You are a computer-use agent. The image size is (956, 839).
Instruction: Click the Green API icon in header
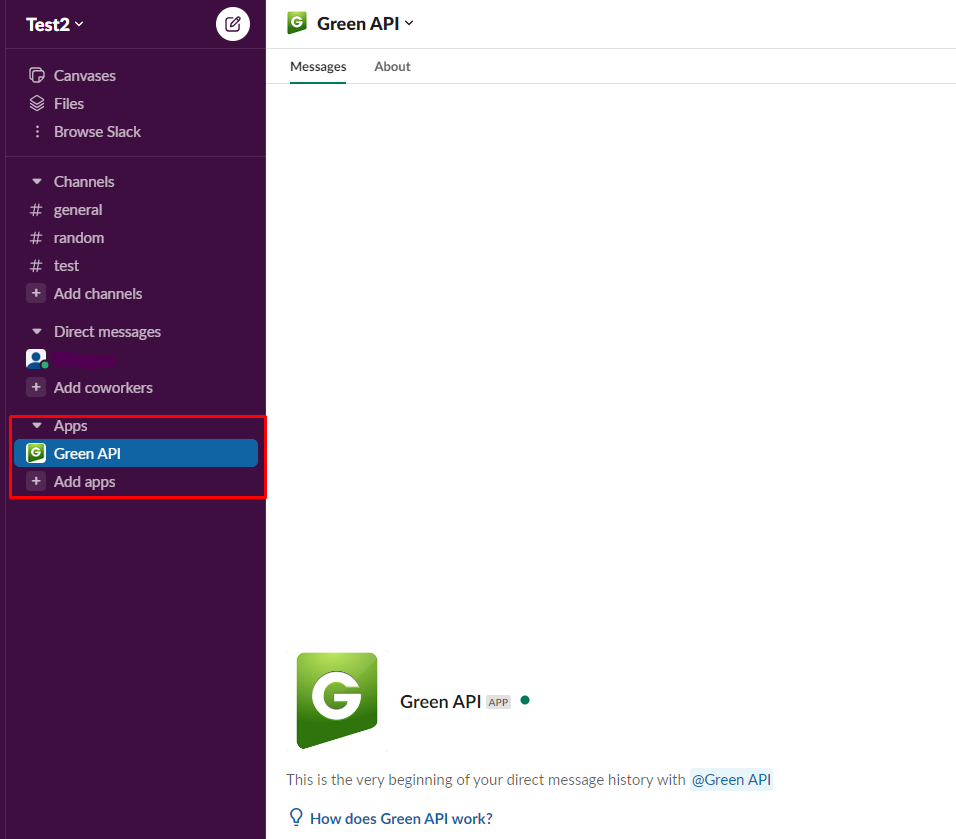point(297,23)
